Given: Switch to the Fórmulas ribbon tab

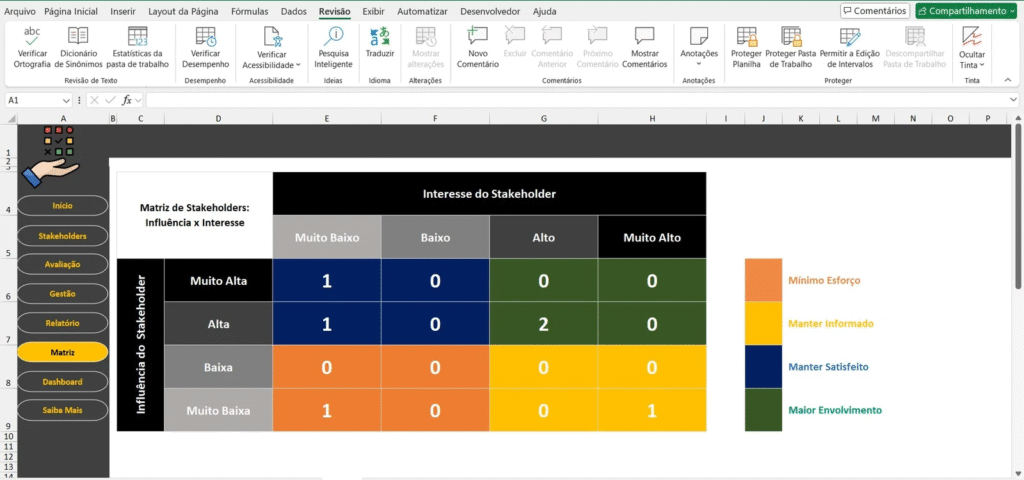Looking at the screenshot, I should tap(249, 11).
